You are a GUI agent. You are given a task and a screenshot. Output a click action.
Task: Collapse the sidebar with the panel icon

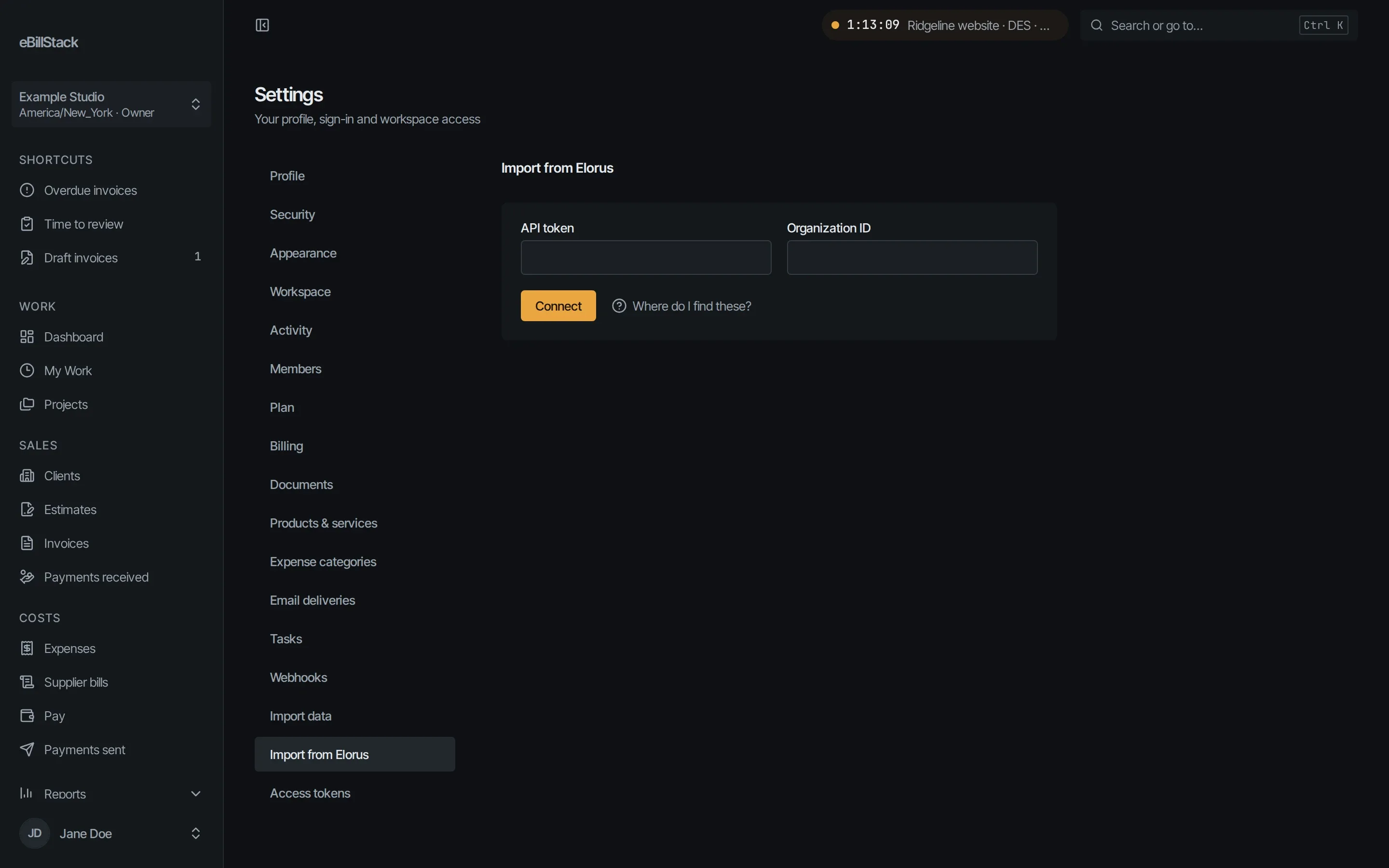(x=262, y=25)
